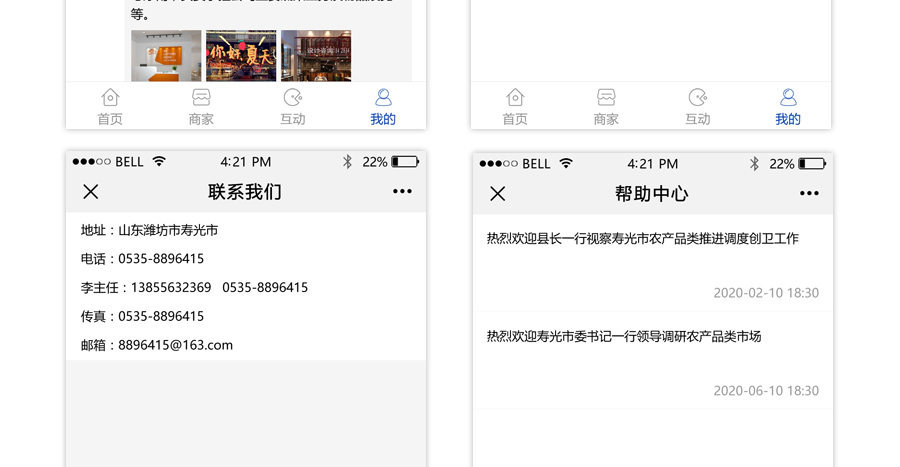This screenshot has height=467, width=900.
Task: Close the 联系我们 page with the X
Action: pos(91,192)
